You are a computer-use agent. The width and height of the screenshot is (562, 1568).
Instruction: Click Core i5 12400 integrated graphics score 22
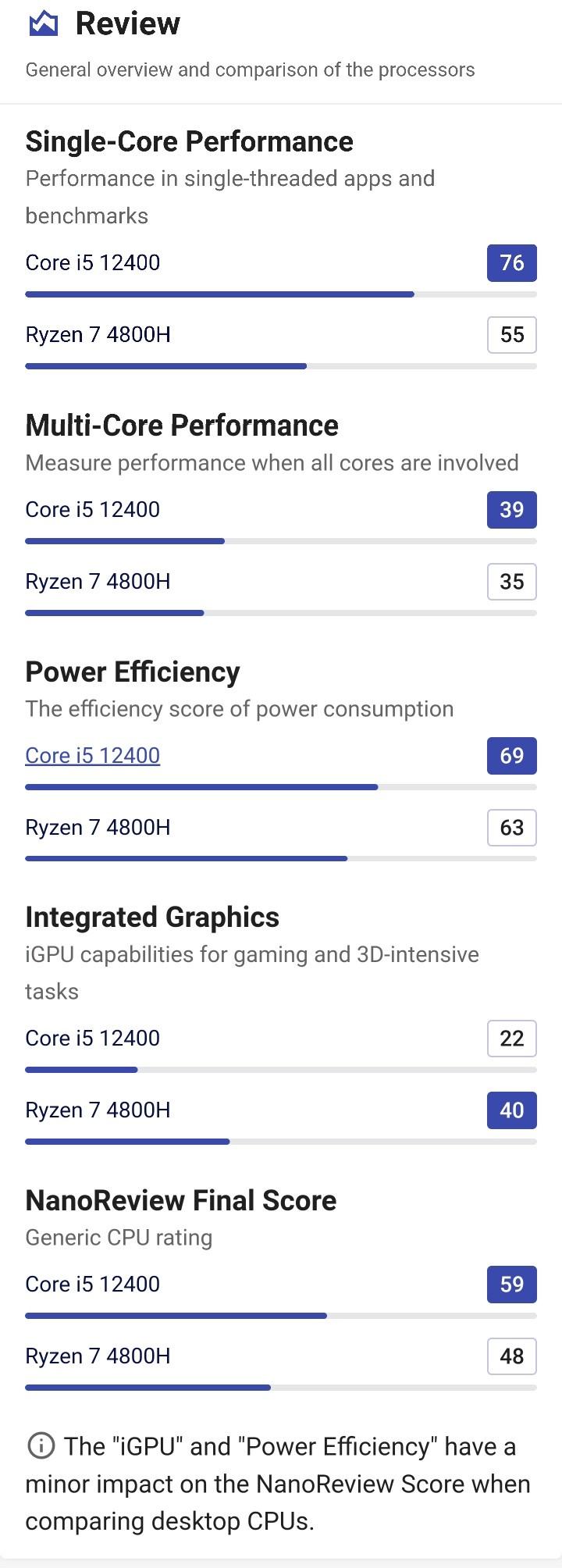[x=511, y=1039]
